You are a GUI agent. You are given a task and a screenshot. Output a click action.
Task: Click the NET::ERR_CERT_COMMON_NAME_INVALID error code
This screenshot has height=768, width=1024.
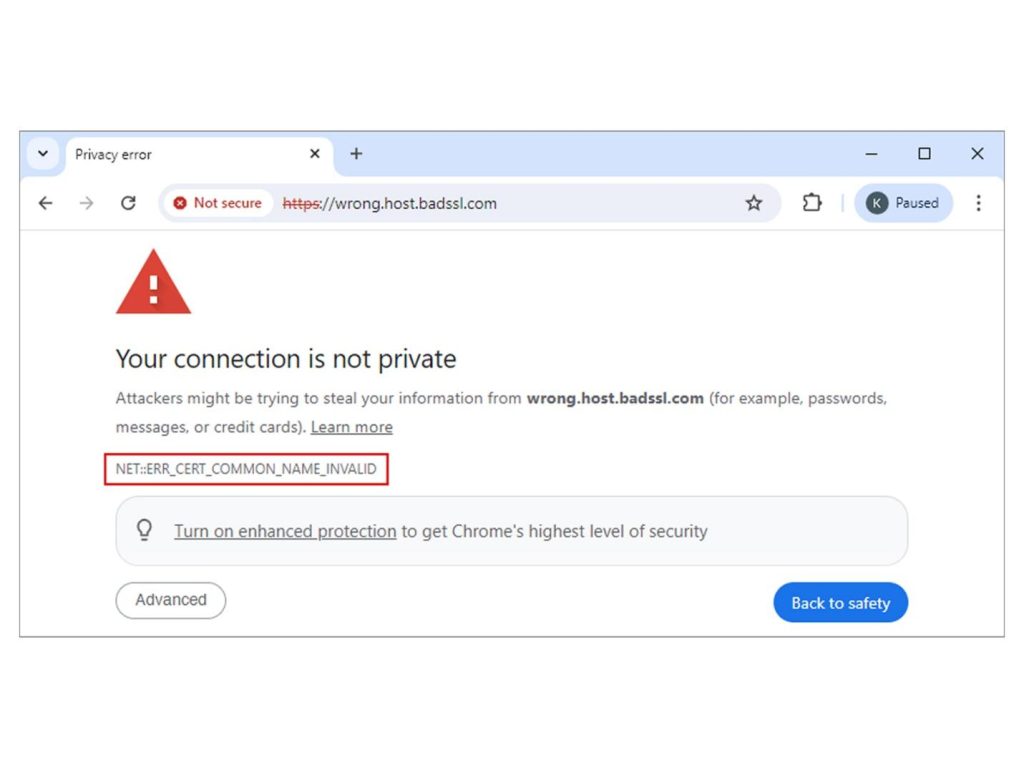(x=246, y=469)
